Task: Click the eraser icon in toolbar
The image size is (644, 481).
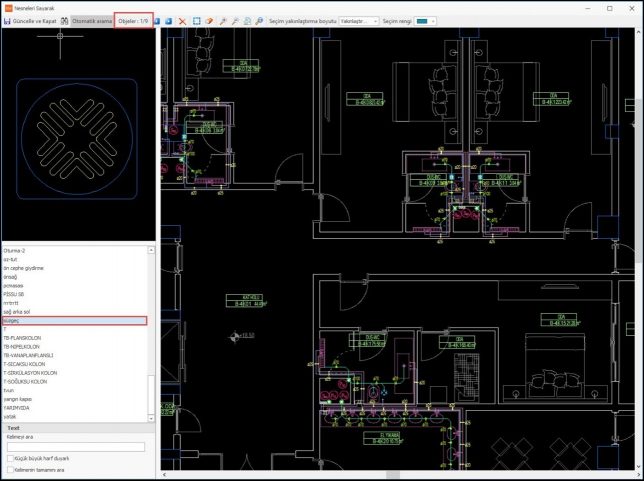Action: coord(210,20)
